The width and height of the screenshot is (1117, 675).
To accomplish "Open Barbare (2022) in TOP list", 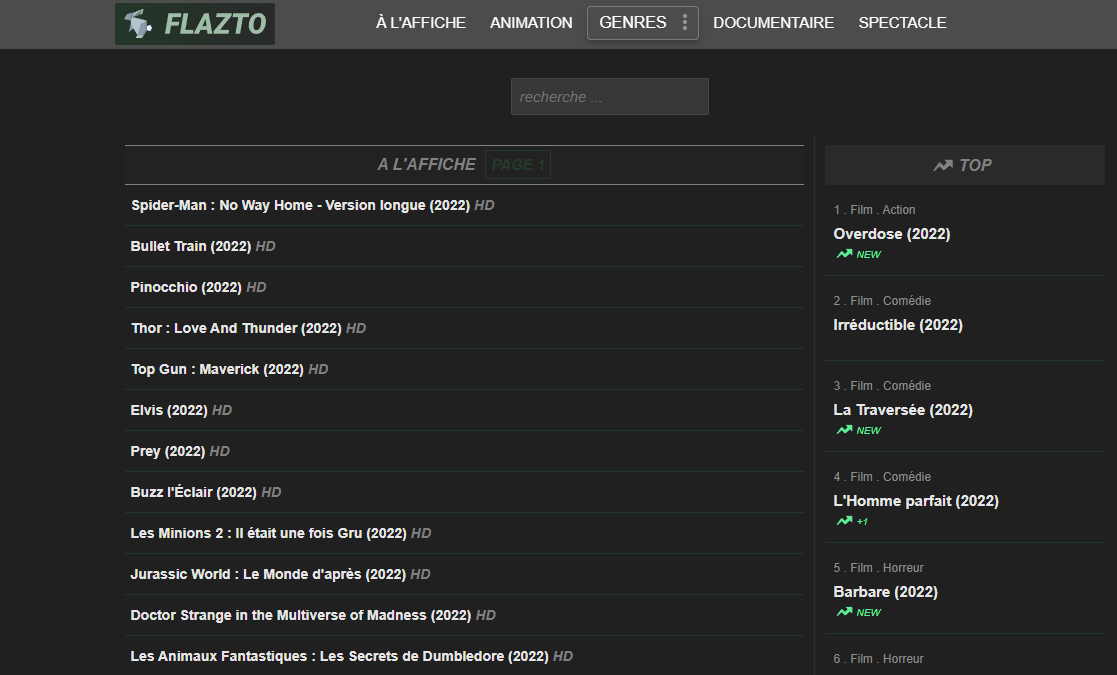I will (885, 592).
